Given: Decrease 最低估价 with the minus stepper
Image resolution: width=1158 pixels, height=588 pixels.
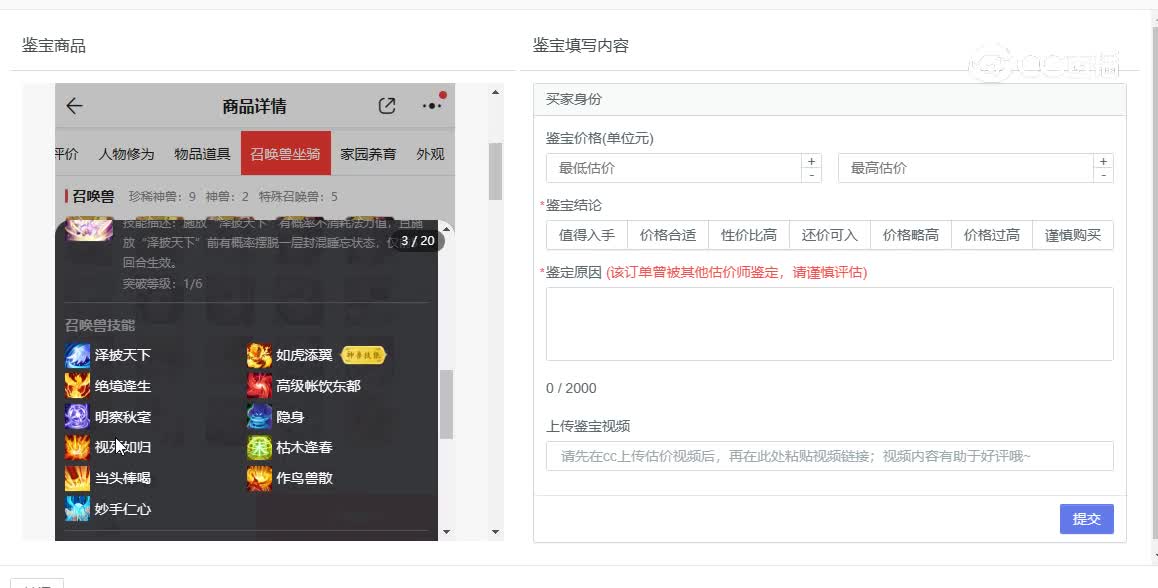Looking at the screenshot, I should point(812,175).
